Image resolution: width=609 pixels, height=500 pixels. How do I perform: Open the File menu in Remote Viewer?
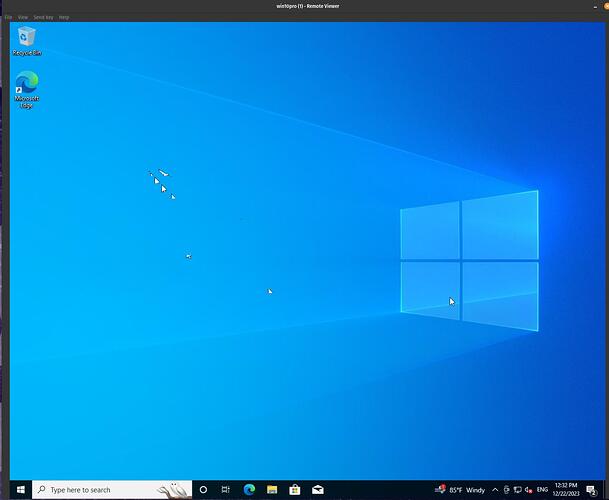(9, 17)
